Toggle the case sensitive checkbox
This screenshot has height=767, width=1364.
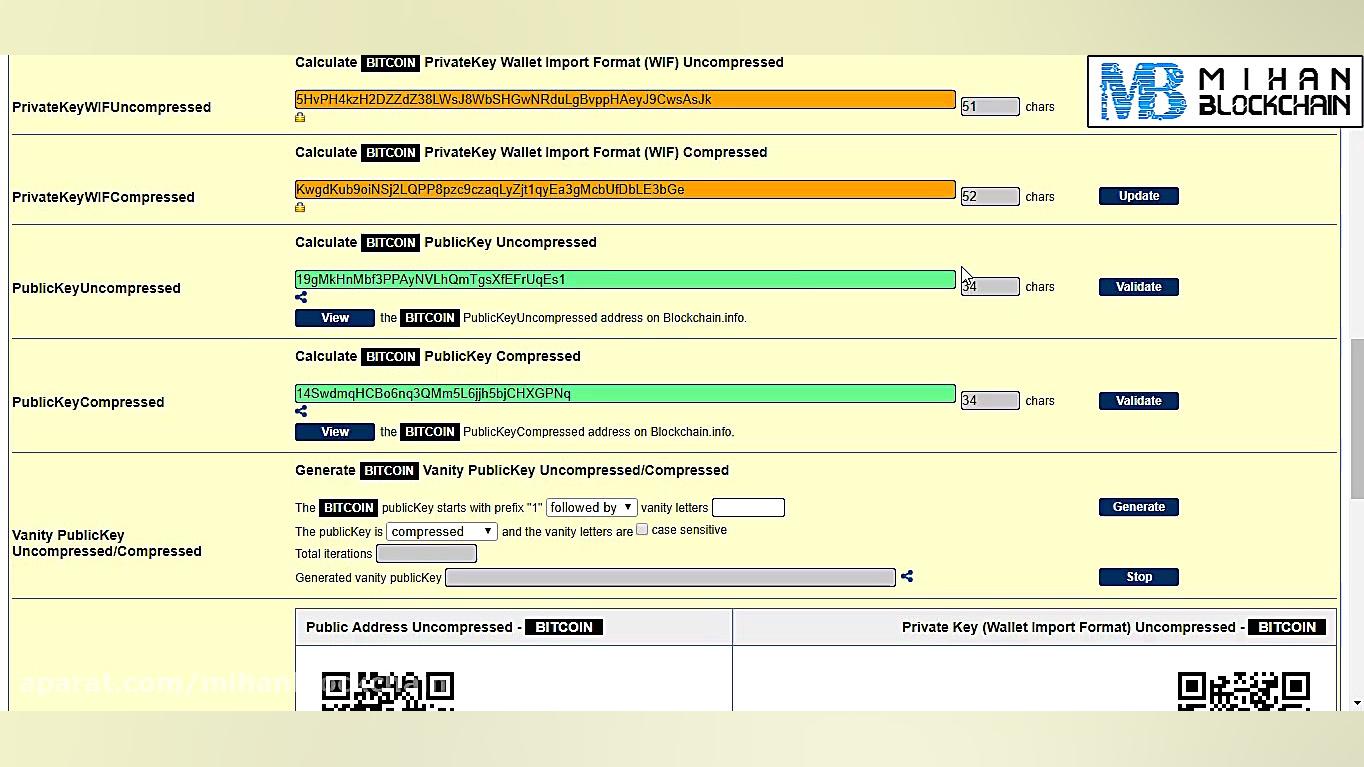pos(642,530)
